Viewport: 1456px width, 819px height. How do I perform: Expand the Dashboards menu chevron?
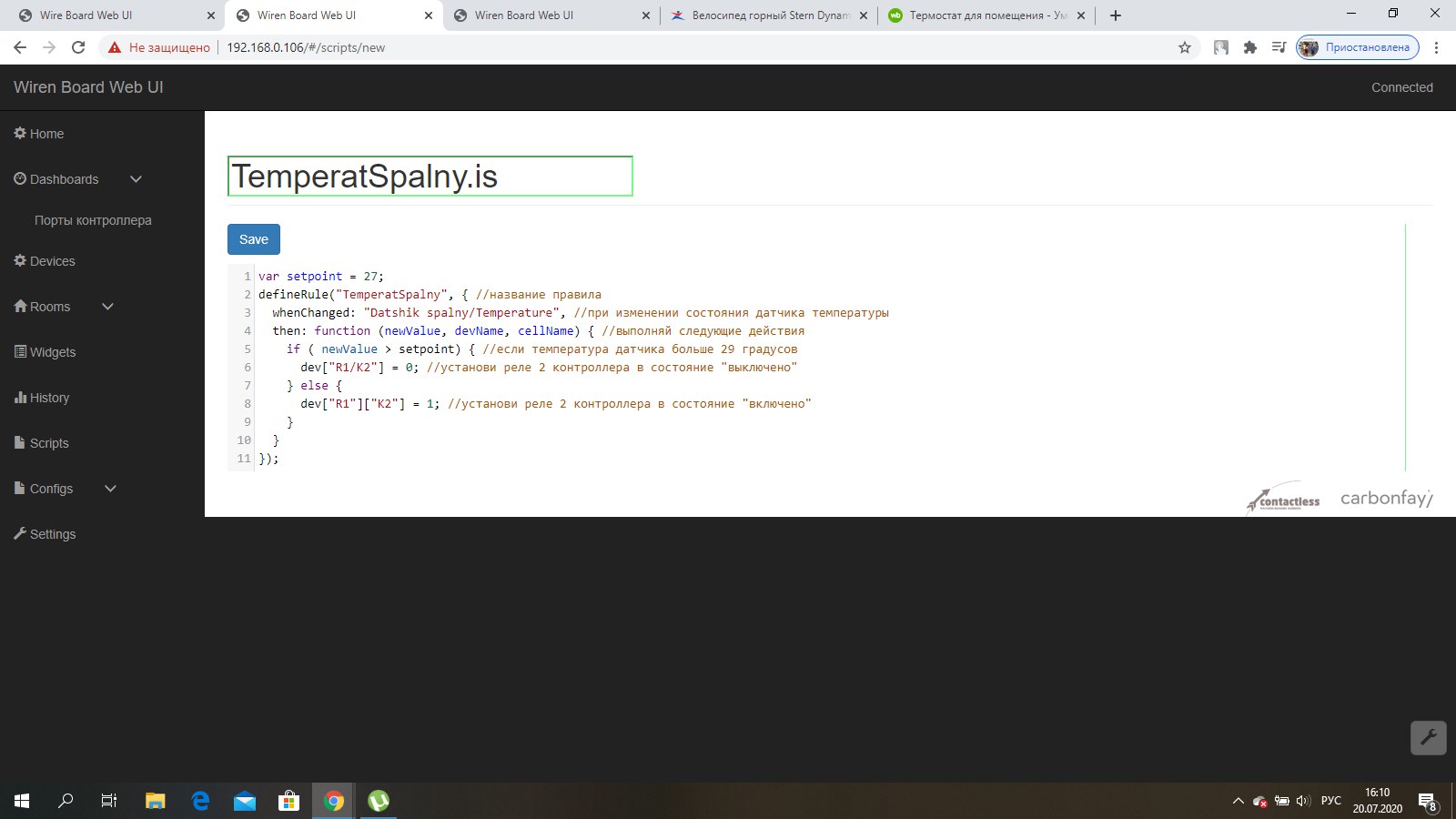(136, 179)
